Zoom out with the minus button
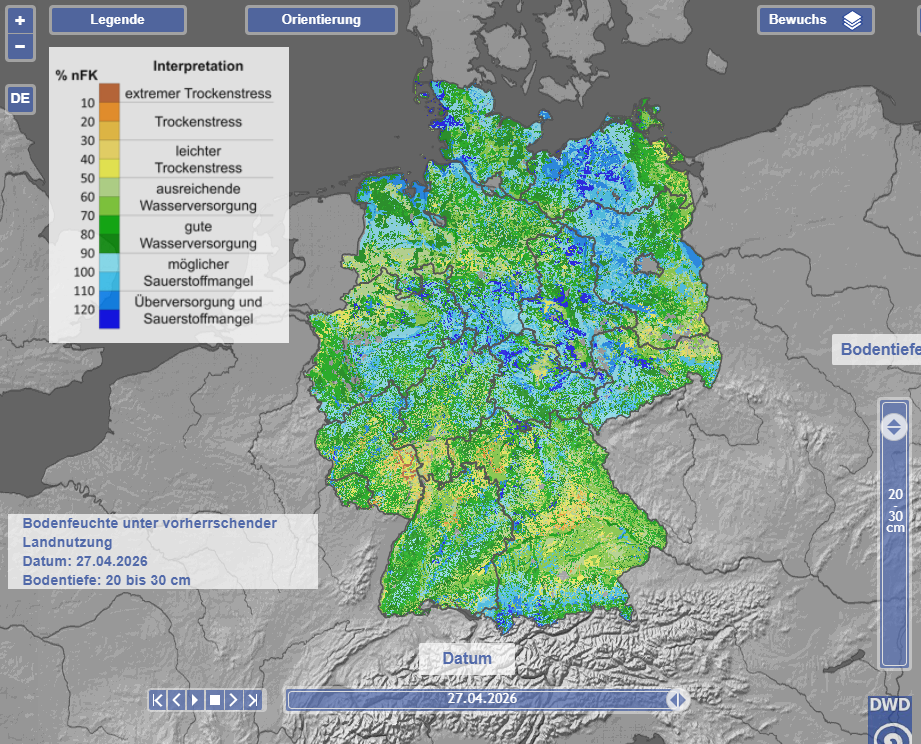Screen dimensions: 921x744 [x=20, y=46]
